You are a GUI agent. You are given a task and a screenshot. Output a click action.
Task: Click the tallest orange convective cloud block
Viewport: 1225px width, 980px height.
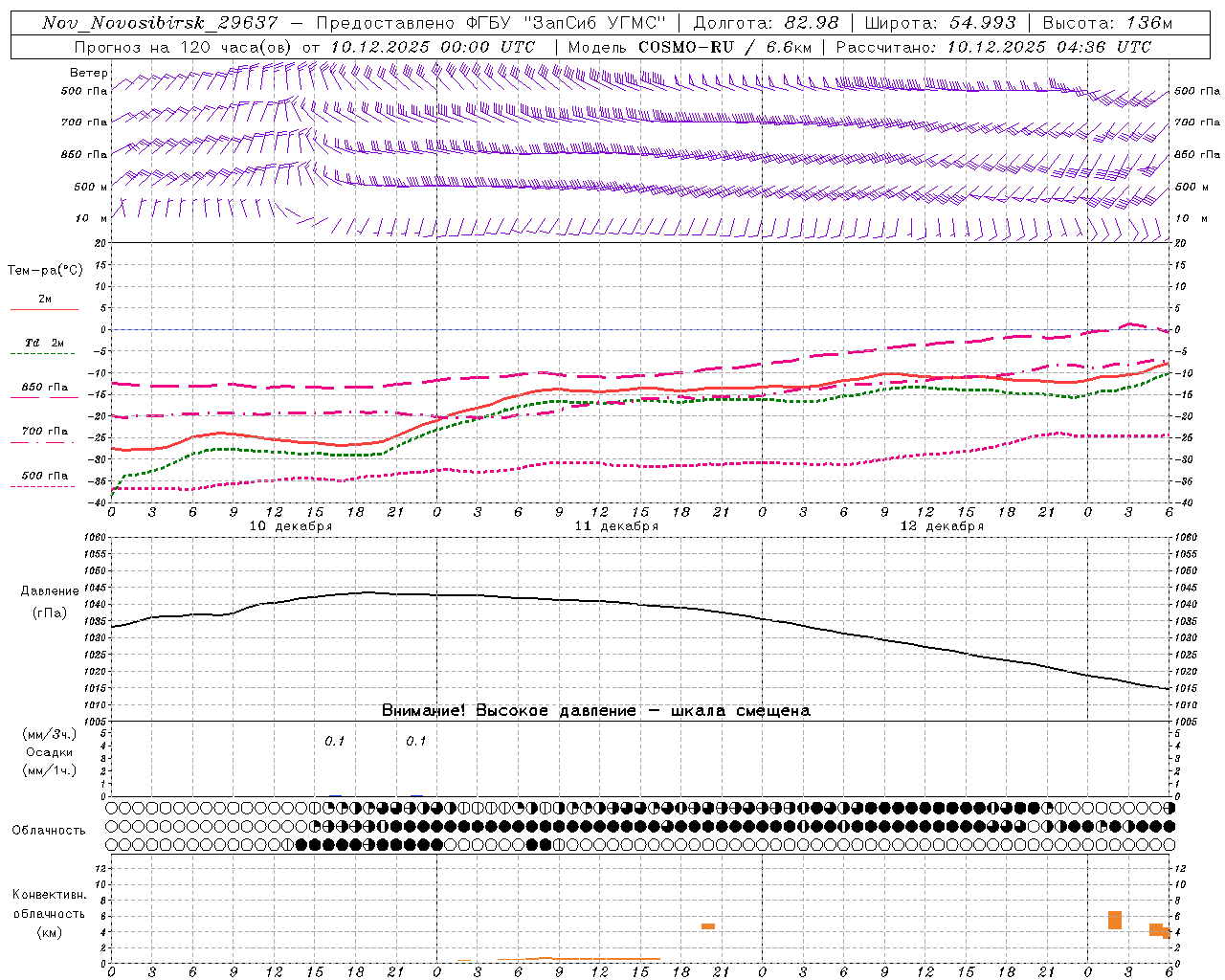(x=1115, y=920)
